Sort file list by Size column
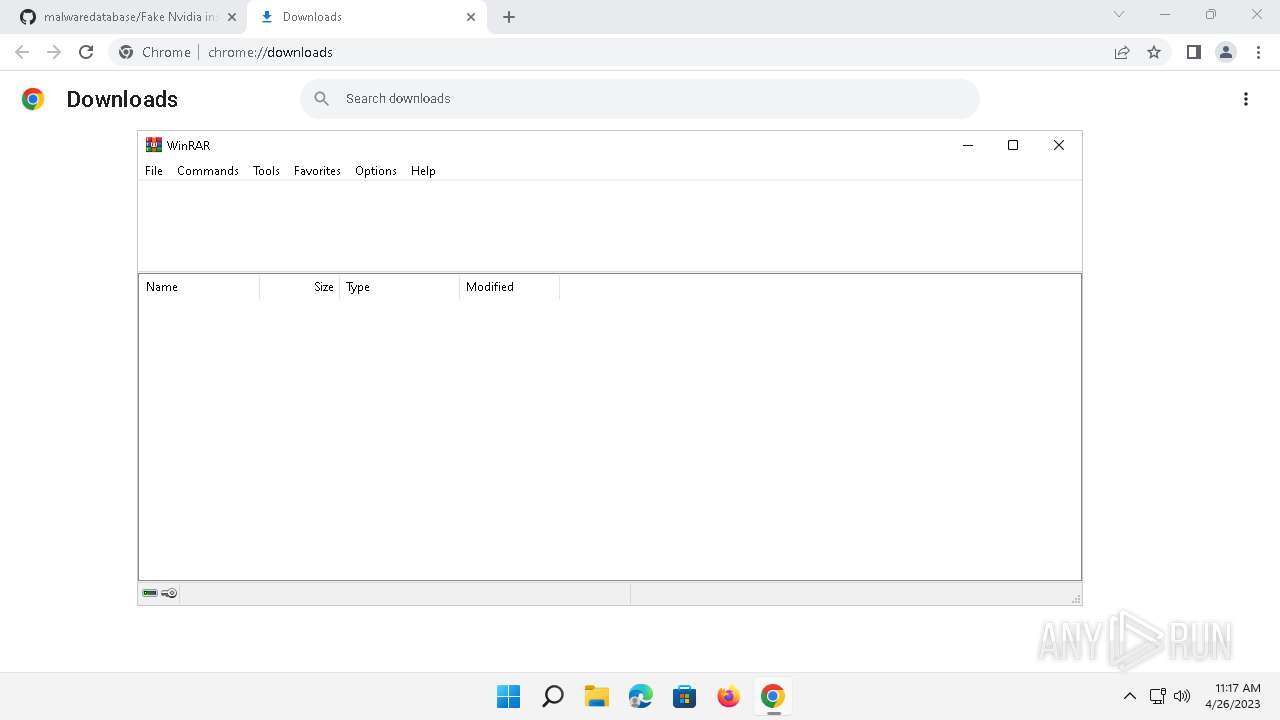 300,287
